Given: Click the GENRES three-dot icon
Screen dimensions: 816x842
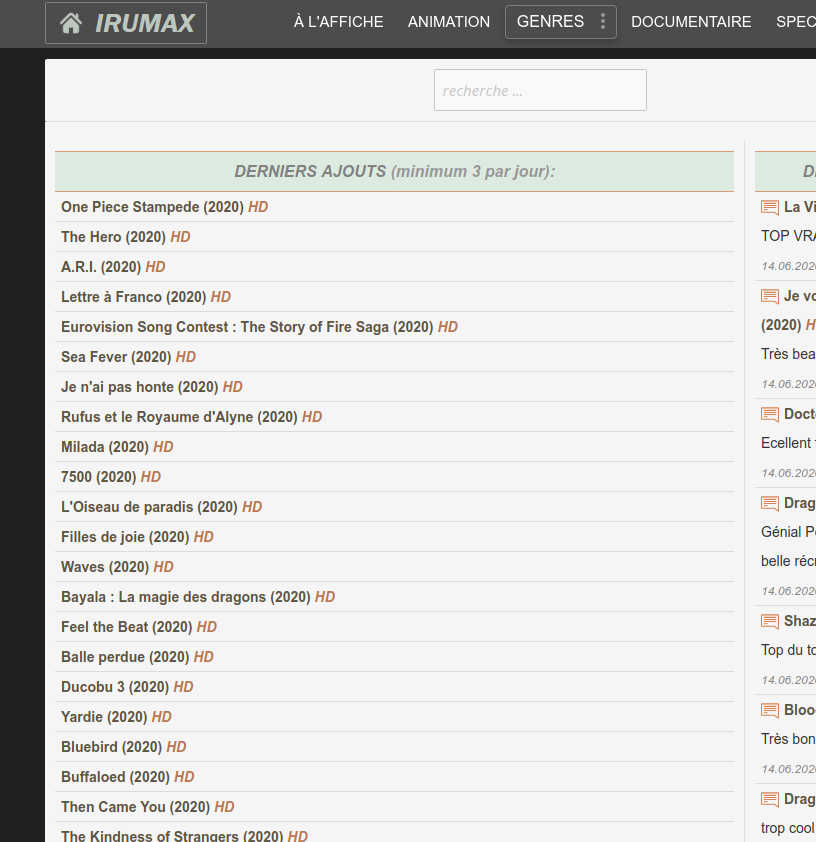Looking at the screenshot, I should coord(603,21).
